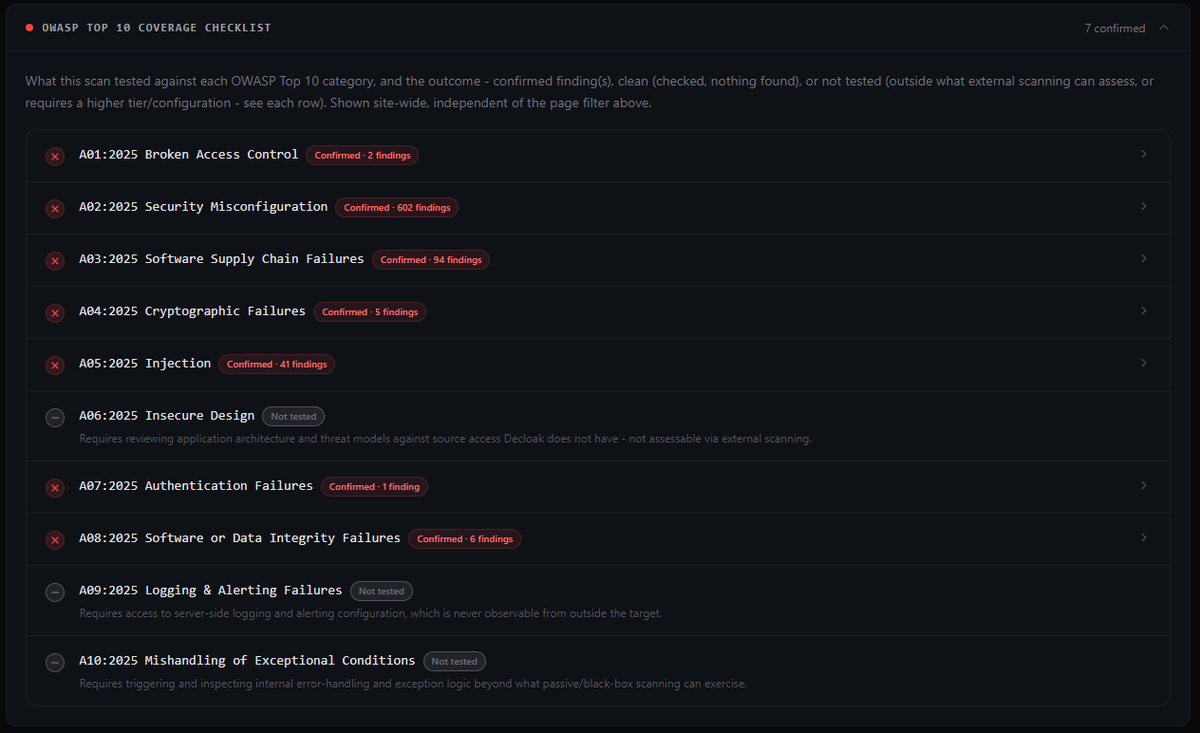Expand the A02:2025 Security Misconfiguration row chevron
Viewport: 1200px width, 733px height.
(x=1144, y=206)
